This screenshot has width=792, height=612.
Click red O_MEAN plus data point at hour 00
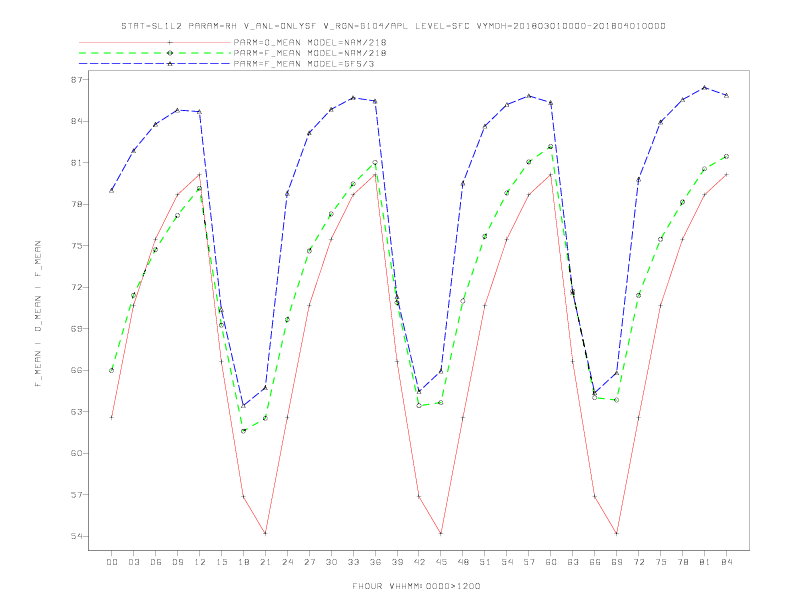point(112,417)
